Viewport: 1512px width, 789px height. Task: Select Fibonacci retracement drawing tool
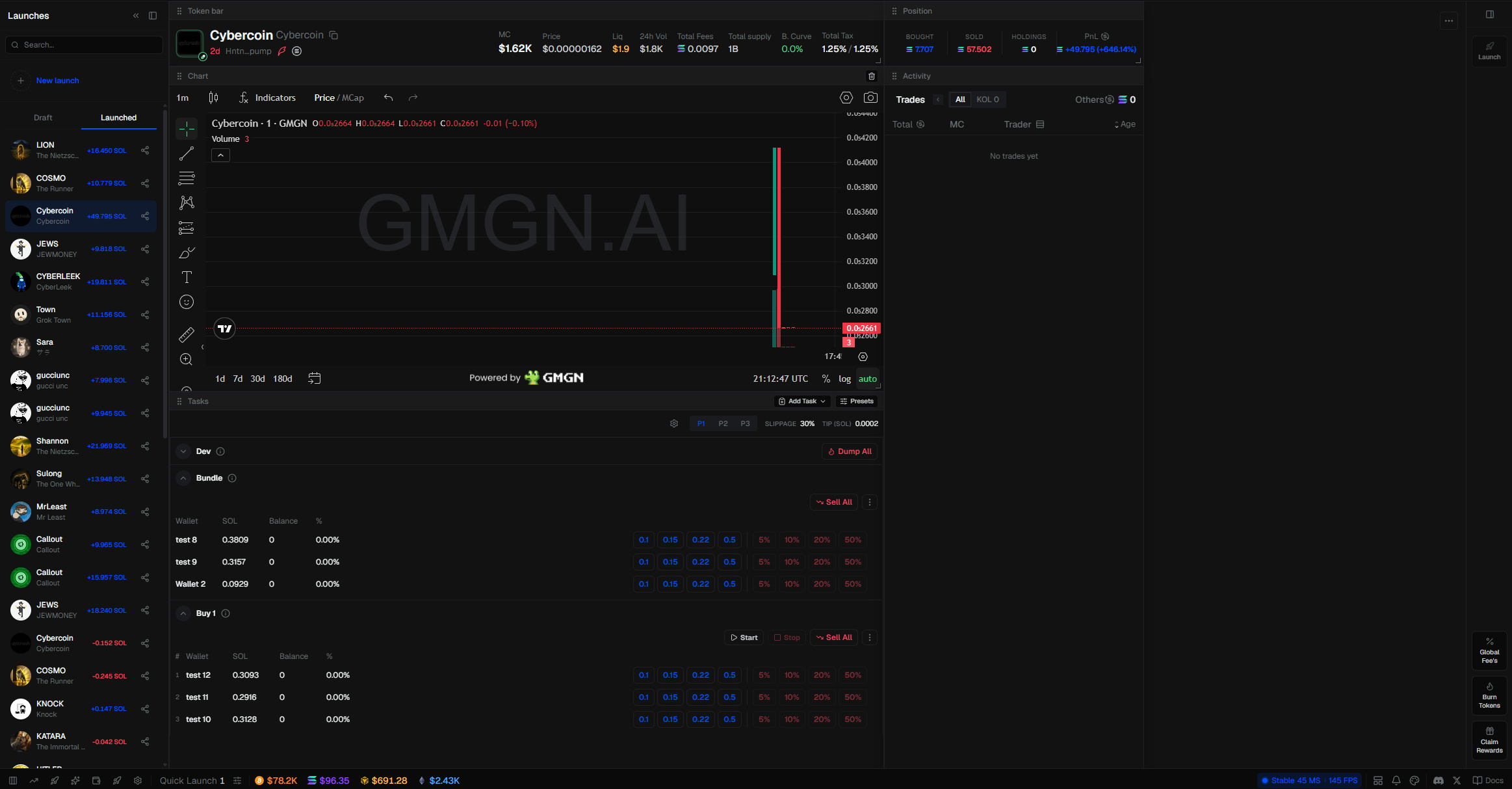187,178
